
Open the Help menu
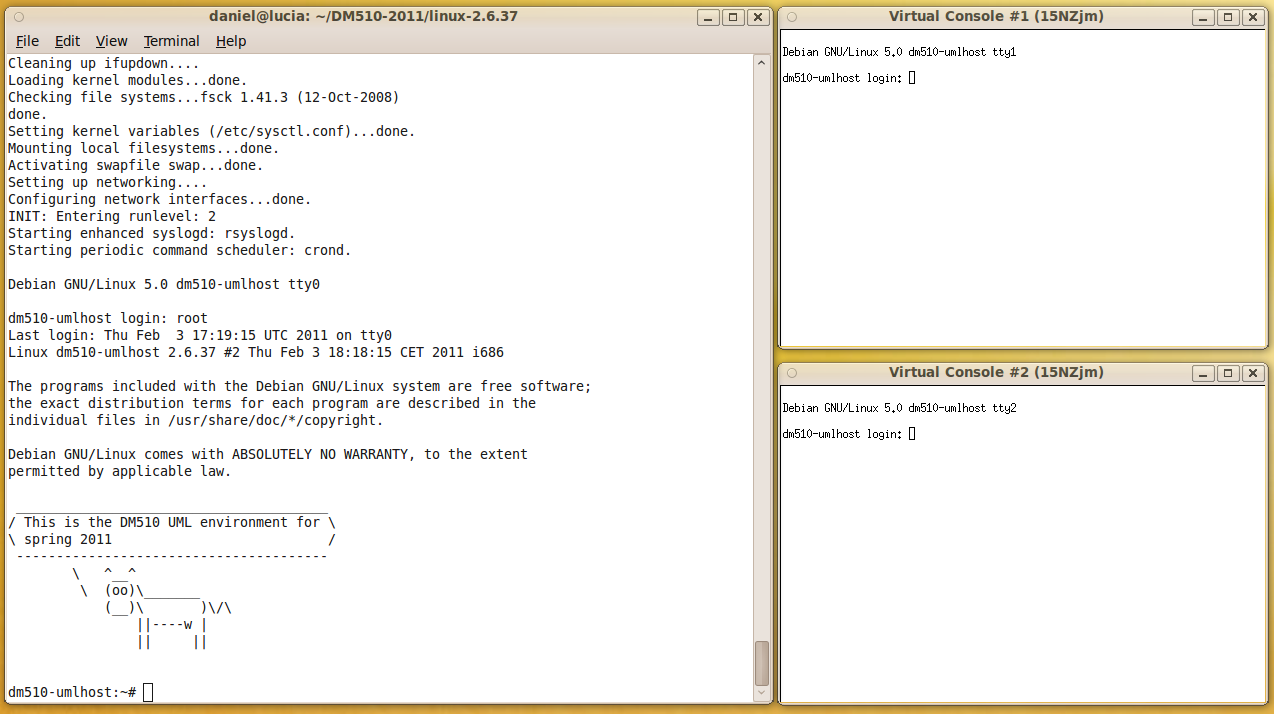coord(231,41)
